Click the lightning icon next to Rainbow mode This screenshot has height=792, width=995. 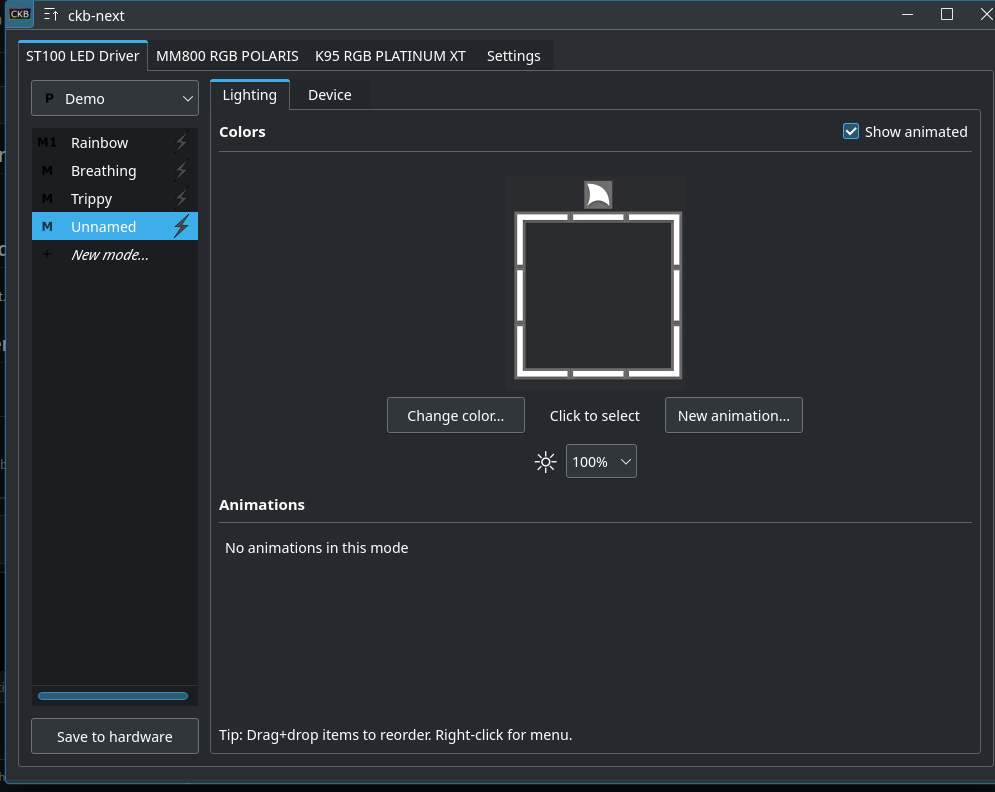[x=181, y=142]
